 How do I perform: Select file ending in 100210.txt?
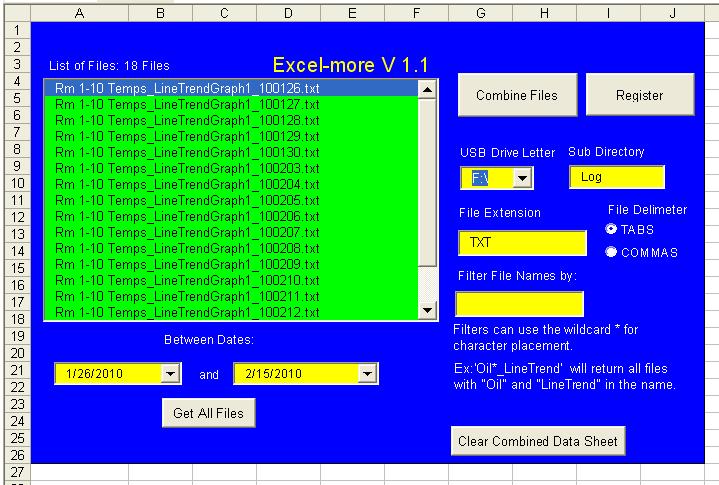pyautogui.click(x=231, y=281)
